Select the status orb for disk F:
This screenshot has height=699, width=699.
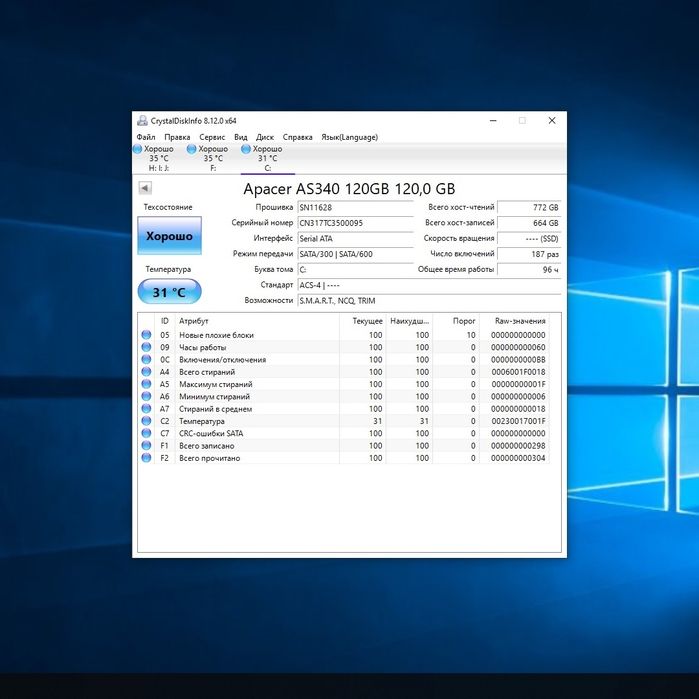tap(192, 149)
